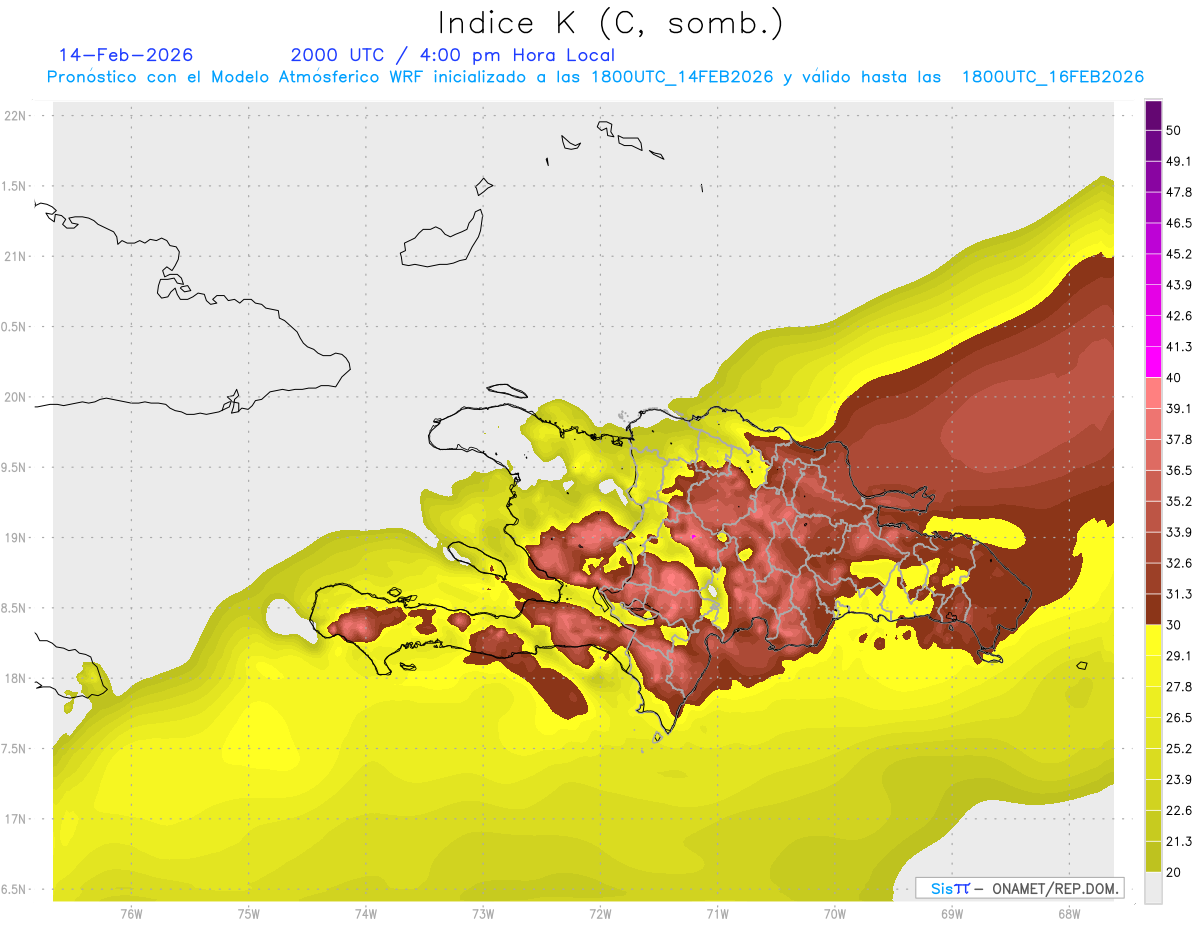This screenshot has width=1200, height=927.
Task: Click color bar value "50"
Action: click(x=1174, y=130)
